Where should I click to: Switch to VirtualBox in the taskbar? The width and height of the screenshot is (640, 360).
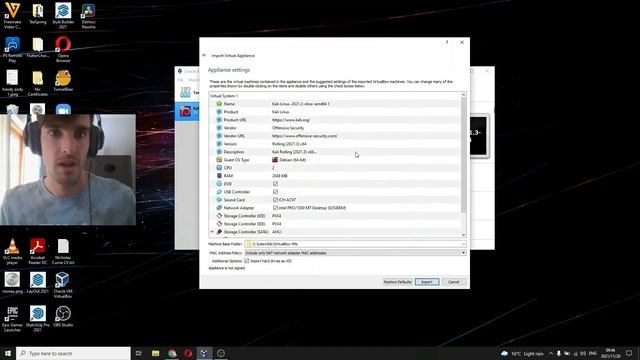(x=204, y=353)
